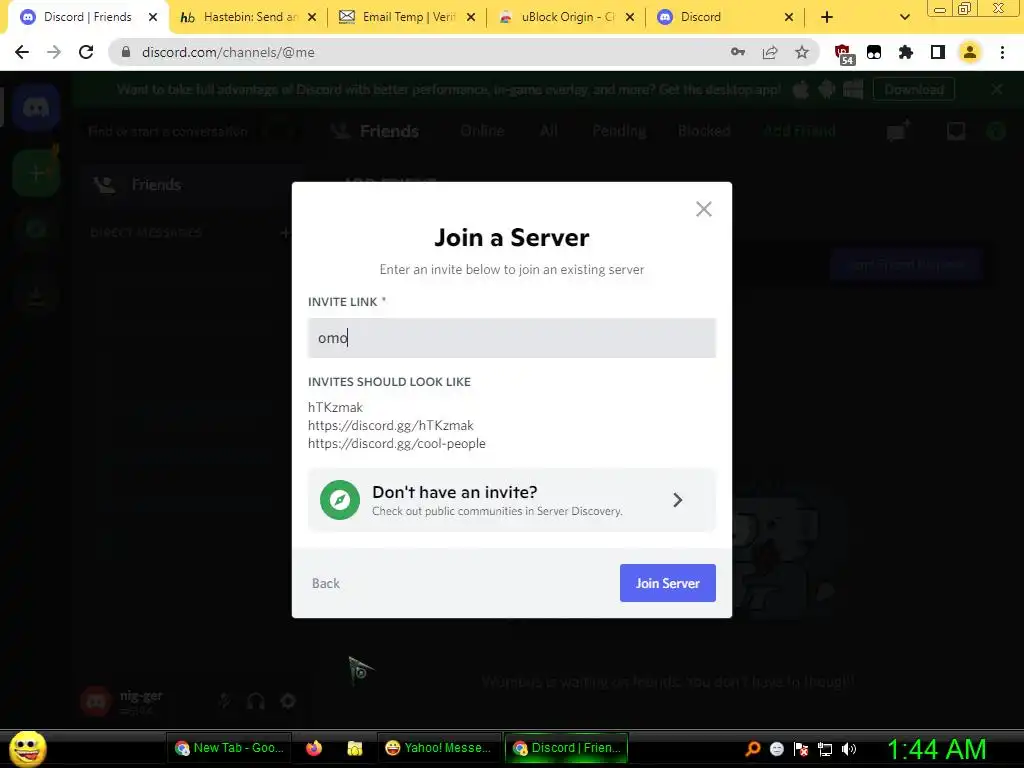Go Back in the dialog
The width and height of the screenshot is (1024, 768).
click(325, 583)
